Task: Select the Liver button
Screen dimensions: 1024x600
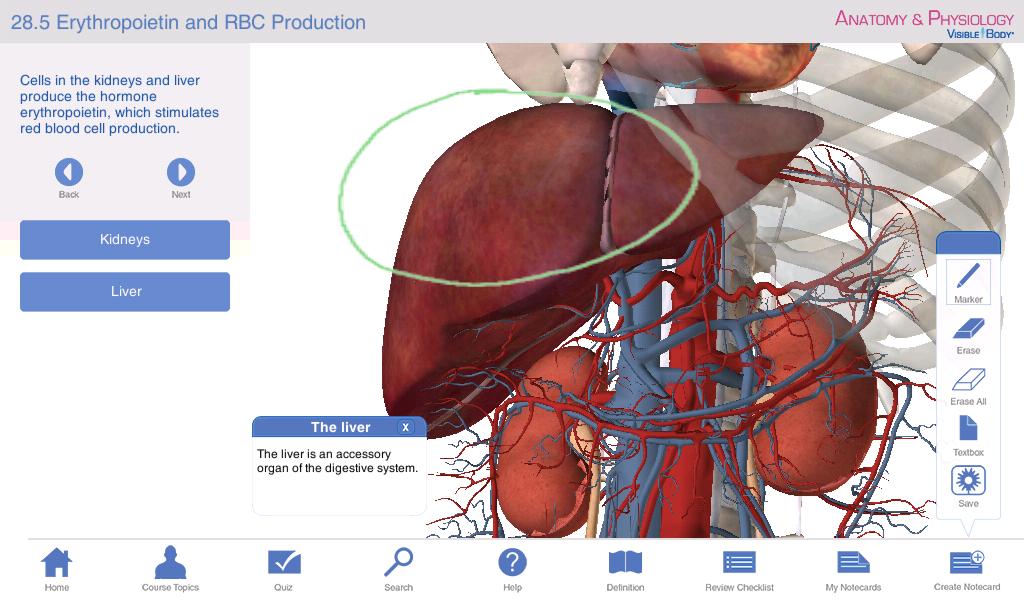Action: coord(125,292)
